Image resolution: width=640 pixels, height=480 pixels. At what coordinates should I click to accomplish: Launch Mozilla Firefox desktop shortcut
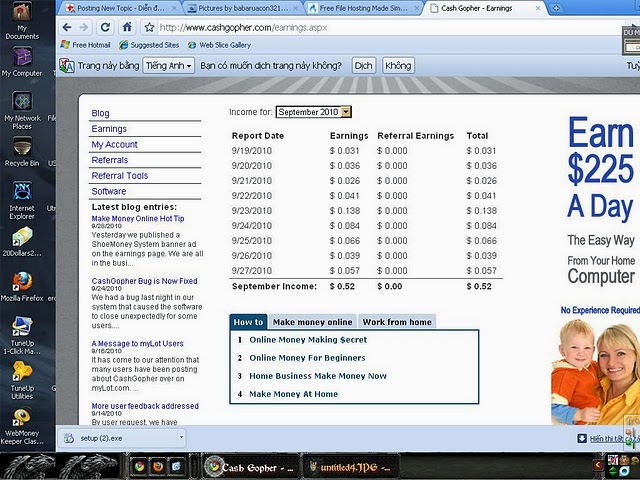(22, 287)
